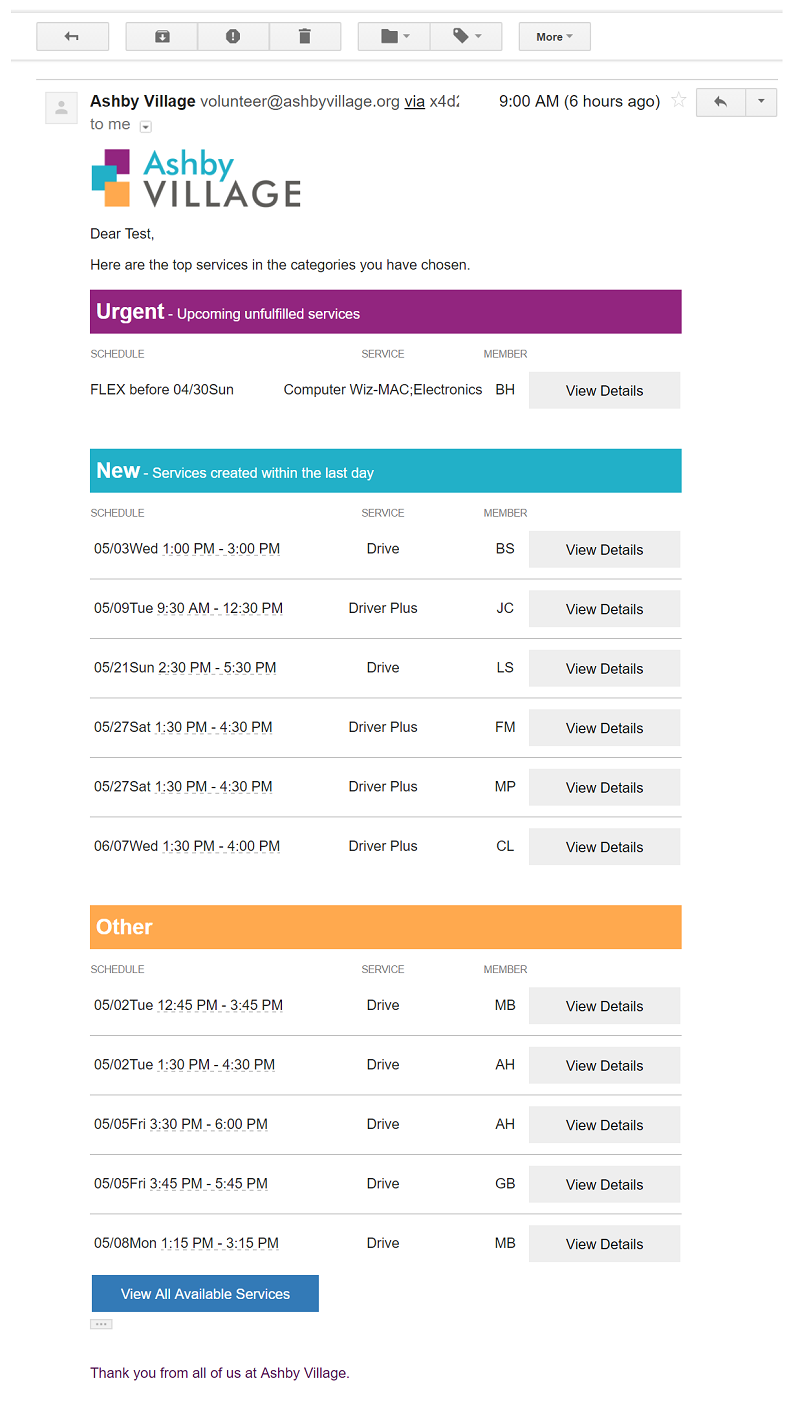Click the back arrow toolbar icon

(x=72, y=37)
